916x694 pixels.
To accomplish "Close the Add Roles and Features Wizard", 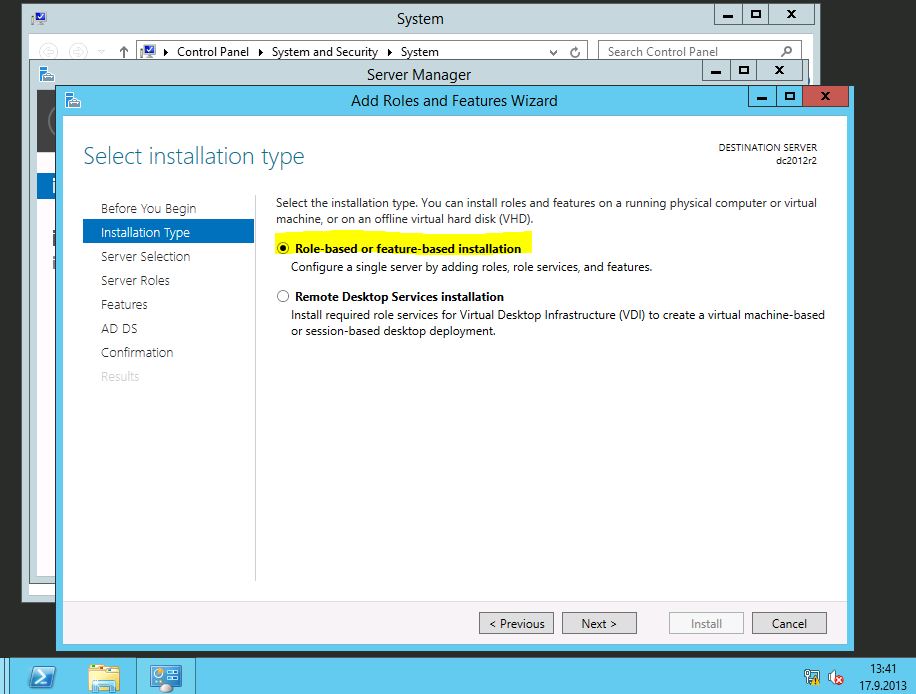I will pyautogui.click(x=825, y=96).
